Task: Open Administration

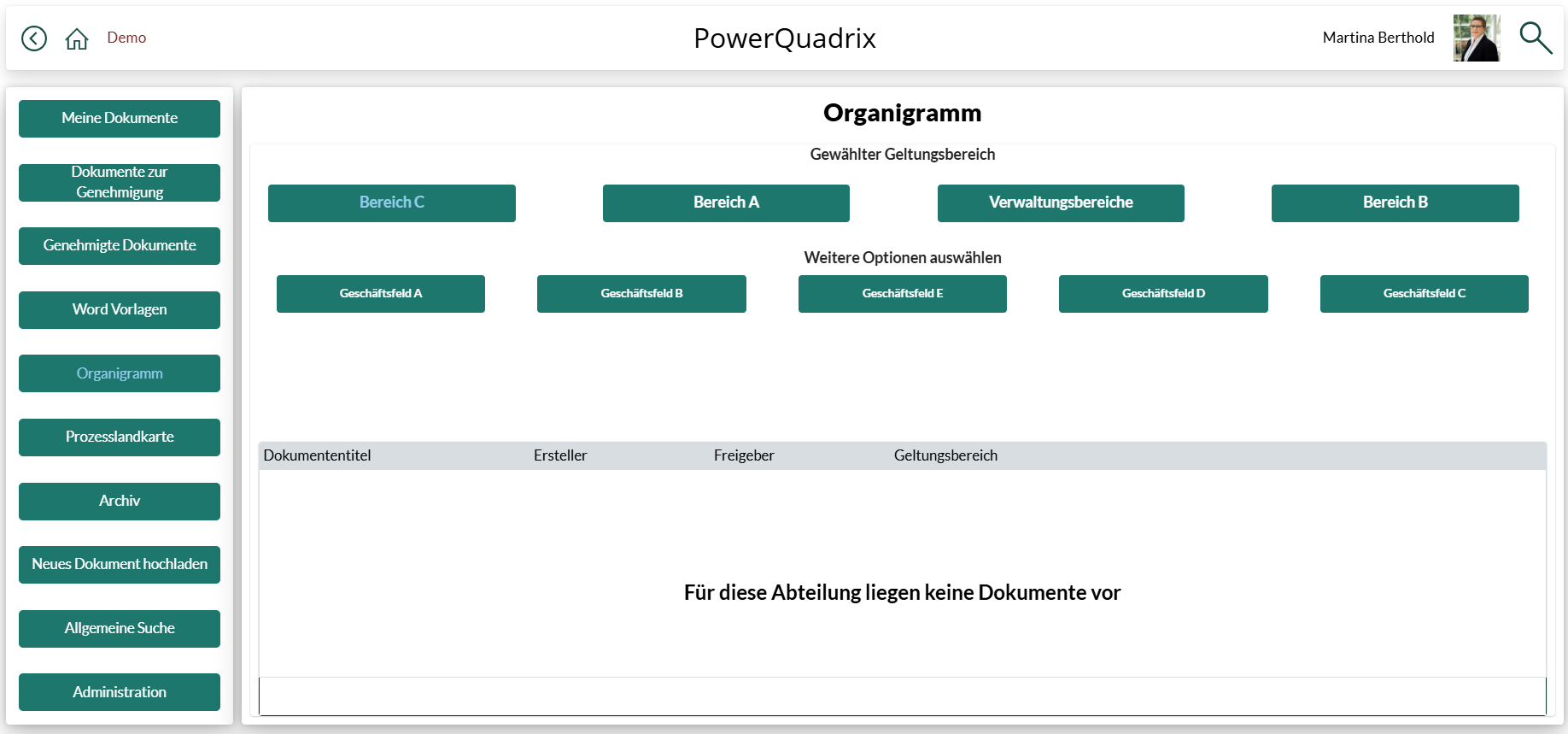Action: coord(120,692)
